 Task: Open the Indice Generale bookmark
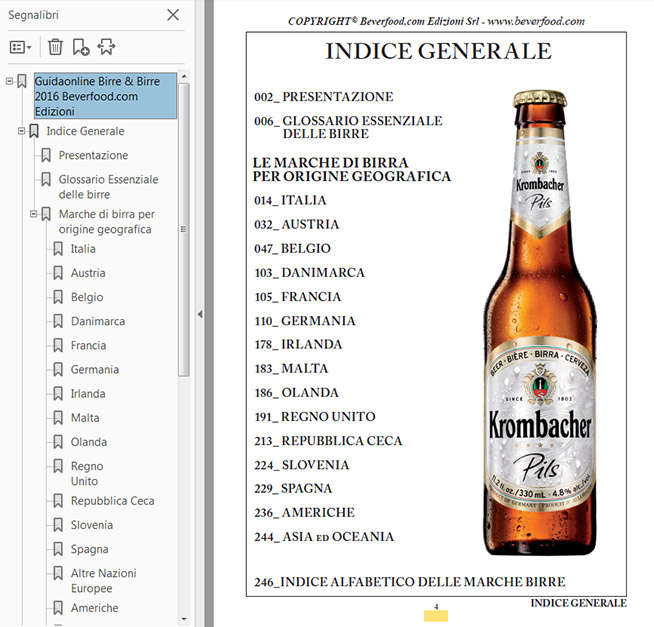[x=85, y=131]
